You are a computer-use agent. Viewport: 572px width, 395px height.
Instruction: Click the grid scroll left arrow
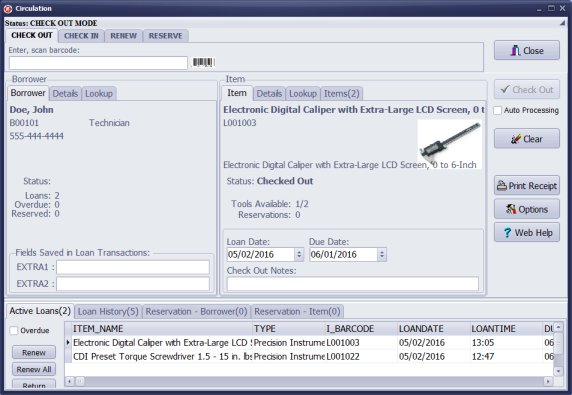coord(69,381)
